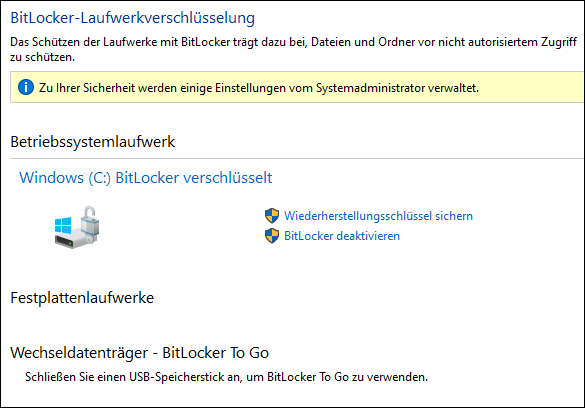Viewport: 585px width, 408px height.
Task: Click the green LED on the drive icon
Action: point(69,244)
